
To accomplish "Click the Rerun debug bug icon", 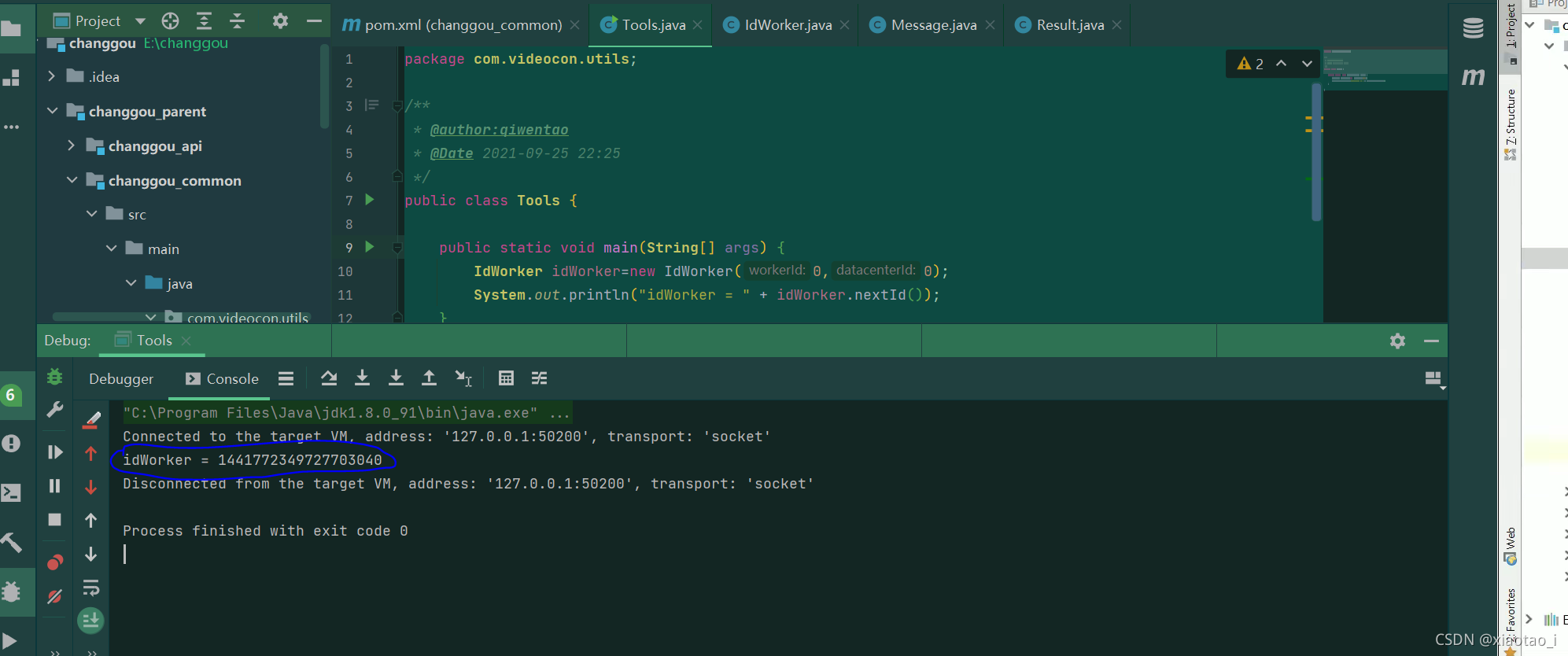I will 54,377.
